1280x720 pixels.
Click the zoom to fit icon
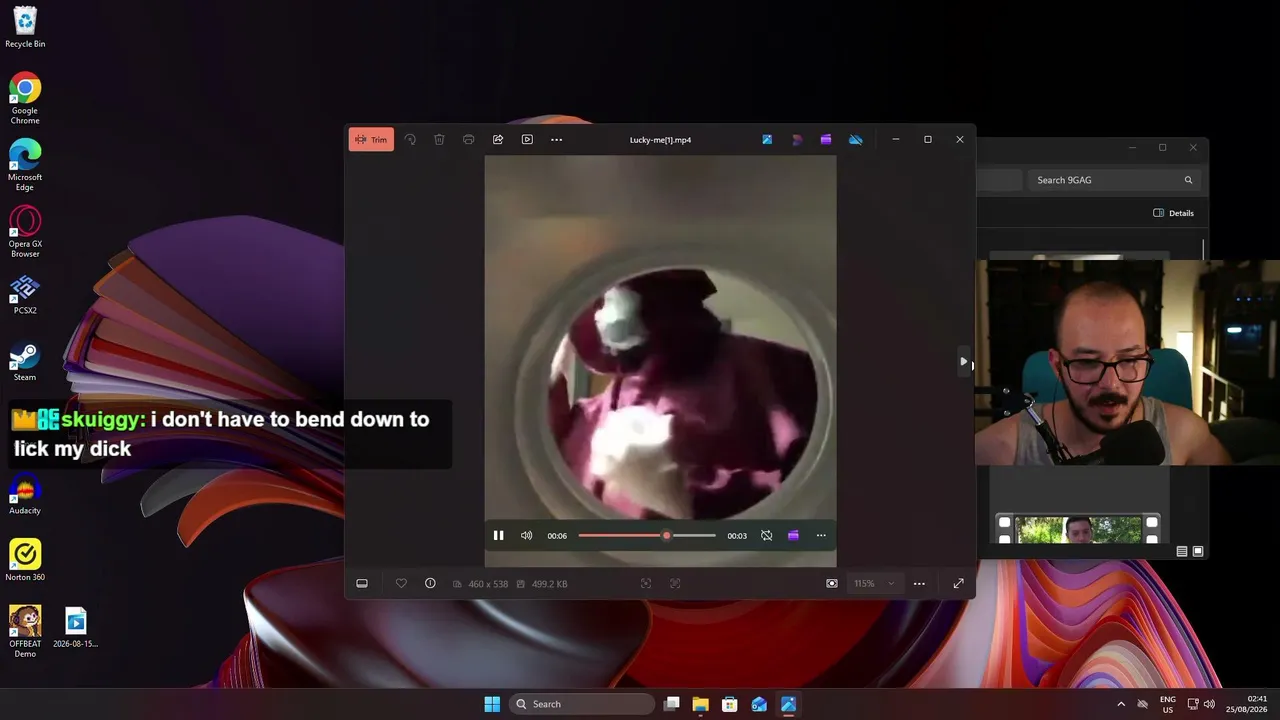click(646, 584)
